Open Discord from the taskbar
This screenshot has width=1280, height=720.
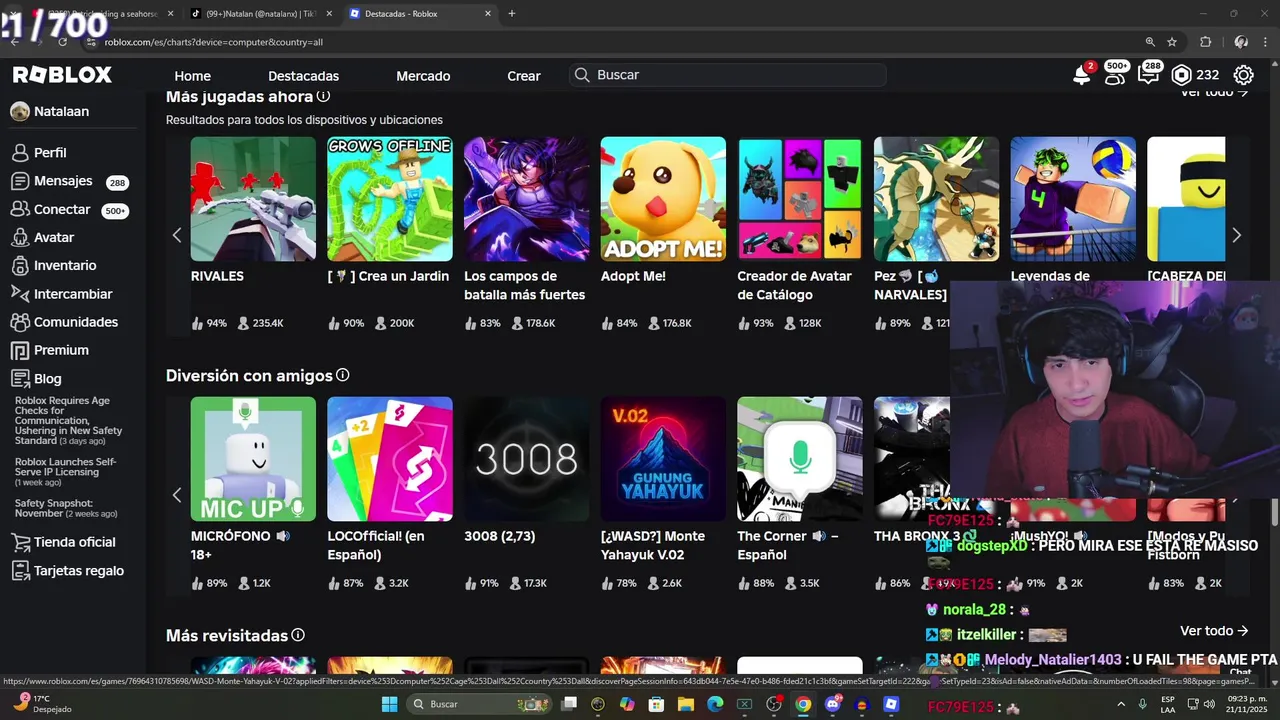[x=832, y=704]
